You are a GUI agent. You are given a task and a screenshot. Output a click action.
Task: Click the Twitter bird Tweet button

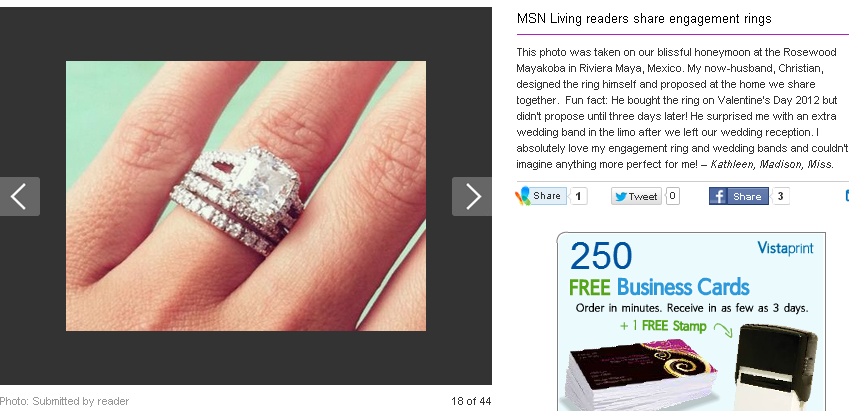tap(636, 196)
